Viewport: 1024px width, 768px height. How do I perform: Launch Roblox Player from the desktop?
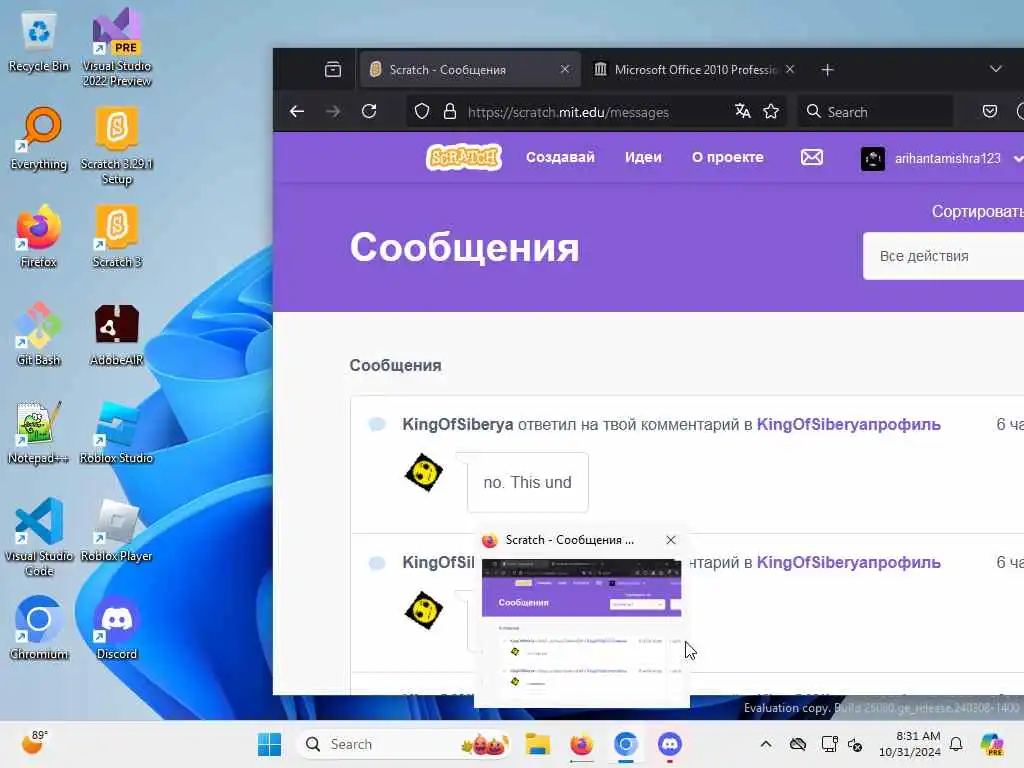click(x=116, y=530)
